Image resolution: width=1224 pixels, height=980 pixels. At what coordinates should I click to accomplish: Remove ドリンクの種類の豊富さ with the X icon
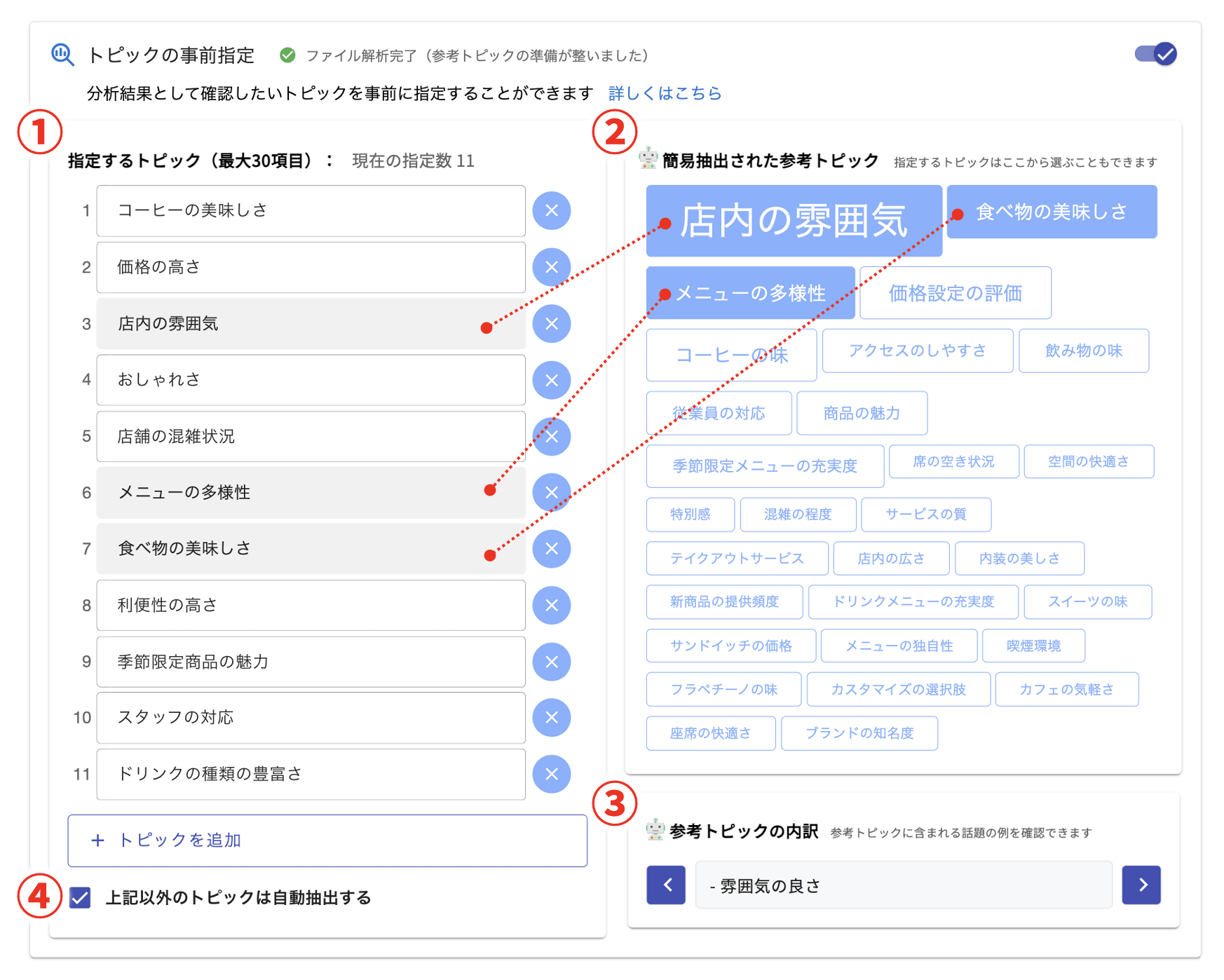[552, 774]
